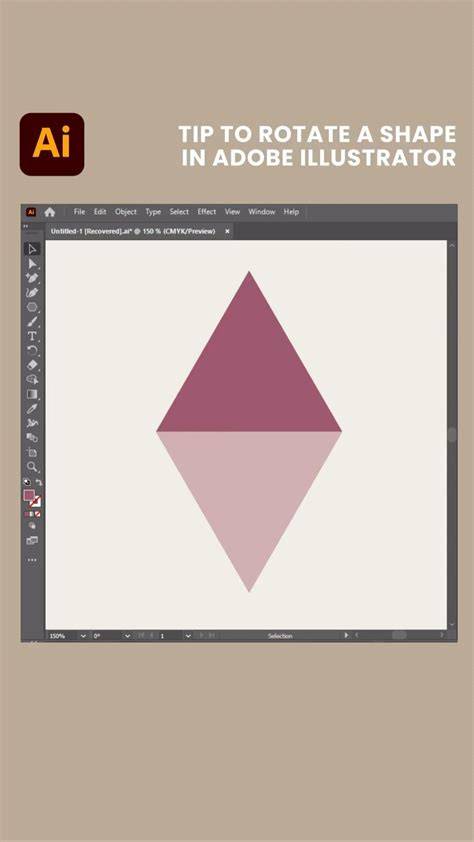
Task: Click the Home icon
Action: coord(50,212)
